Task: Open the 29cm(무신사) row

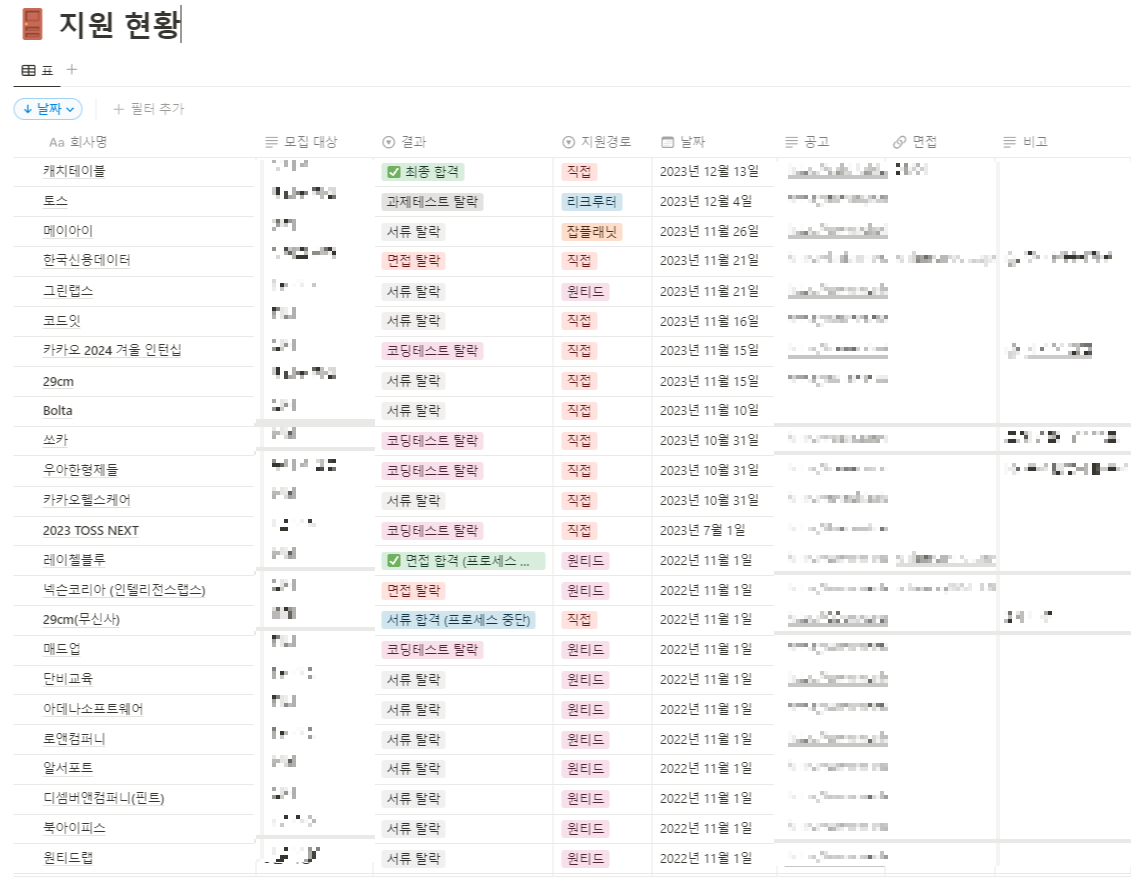Action: coord(82,619)
